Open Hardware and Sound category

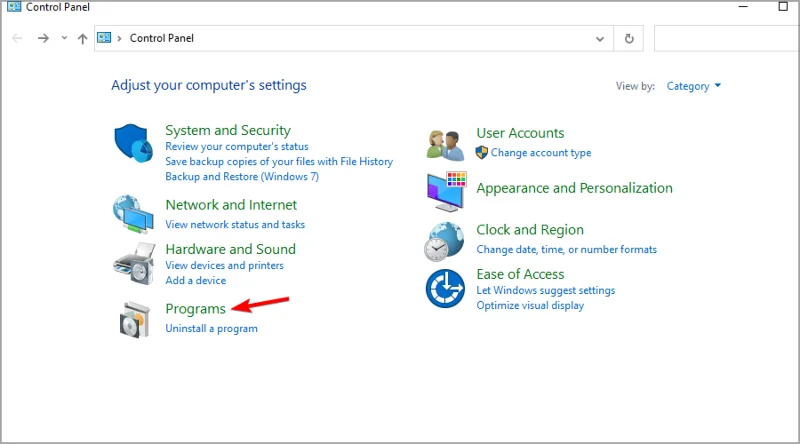click(231, 250)
